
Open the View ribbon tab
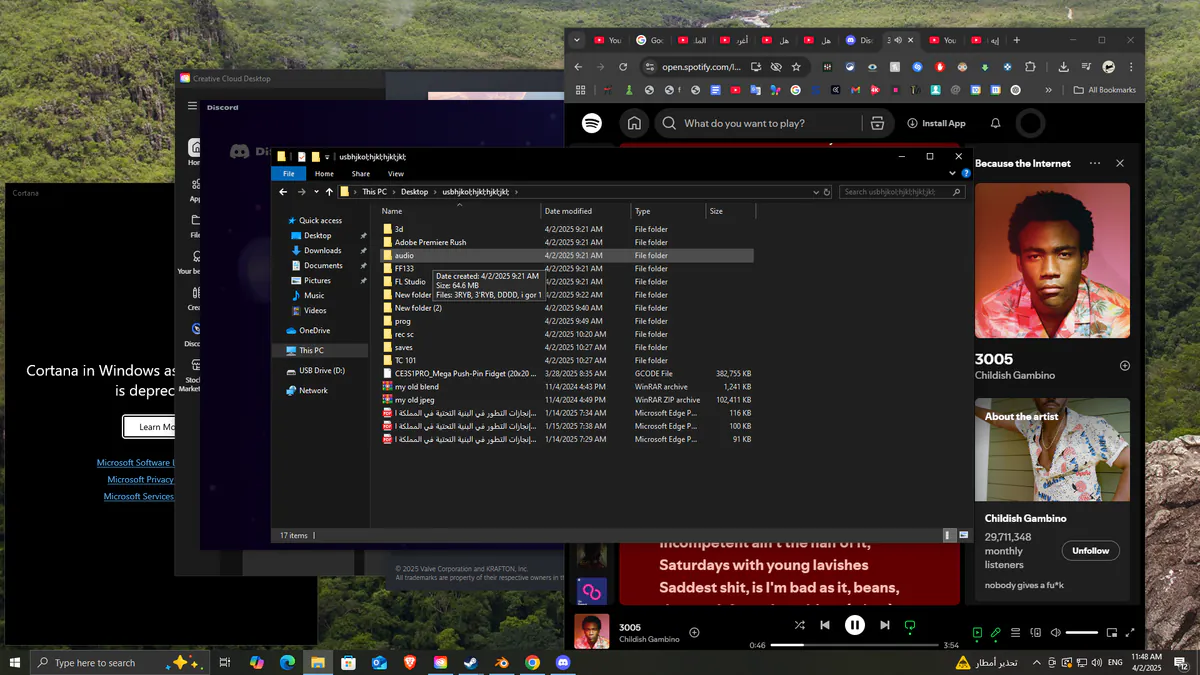click(396, 174)
